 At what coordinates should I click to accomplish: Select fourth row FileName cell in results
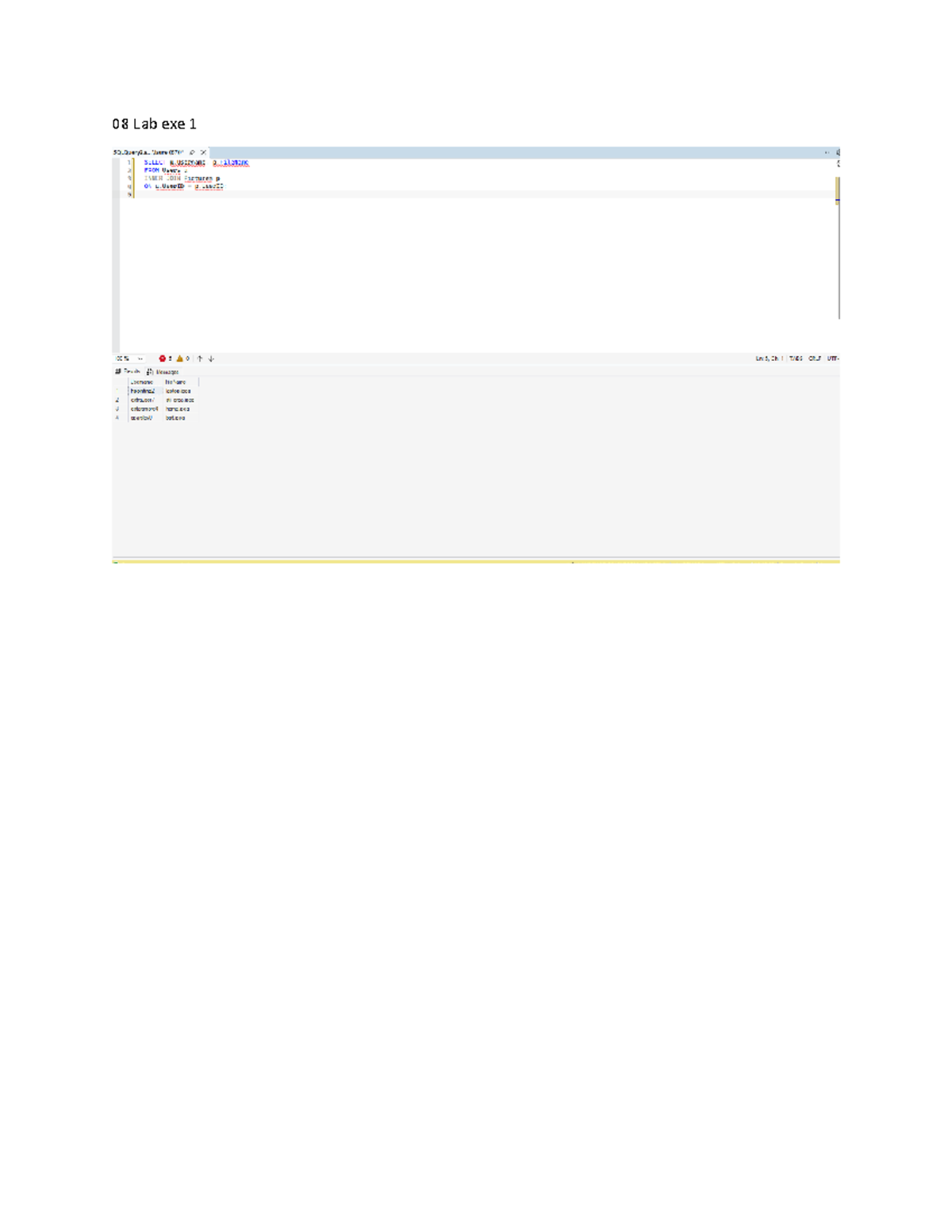pos(180,417)
